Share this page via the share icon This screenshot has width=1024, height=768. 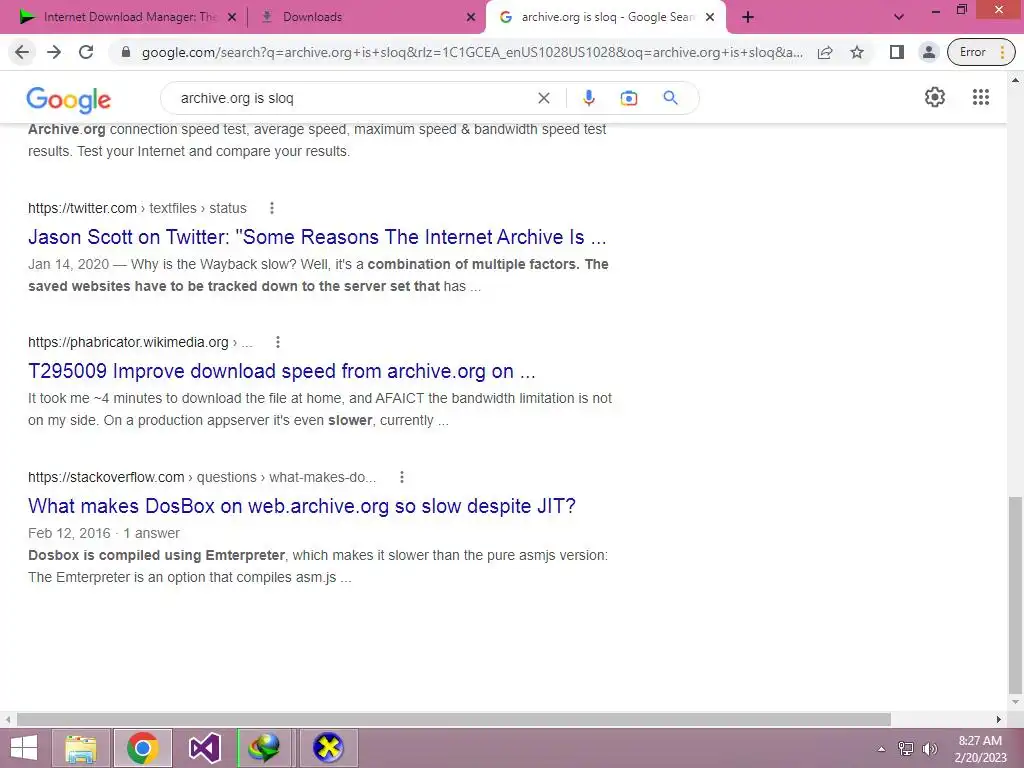coord(825,52)
